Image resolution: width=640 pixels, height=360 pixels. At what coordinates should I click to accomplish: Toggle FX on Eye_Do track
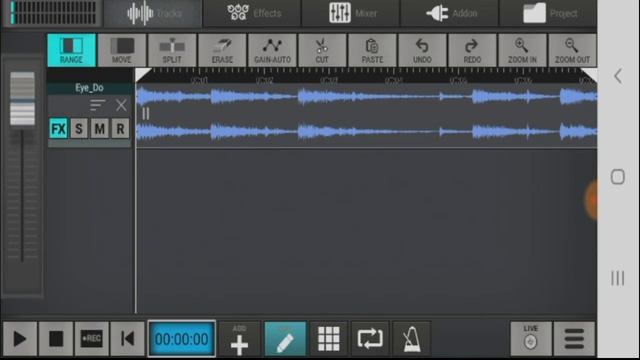(58, 129)
